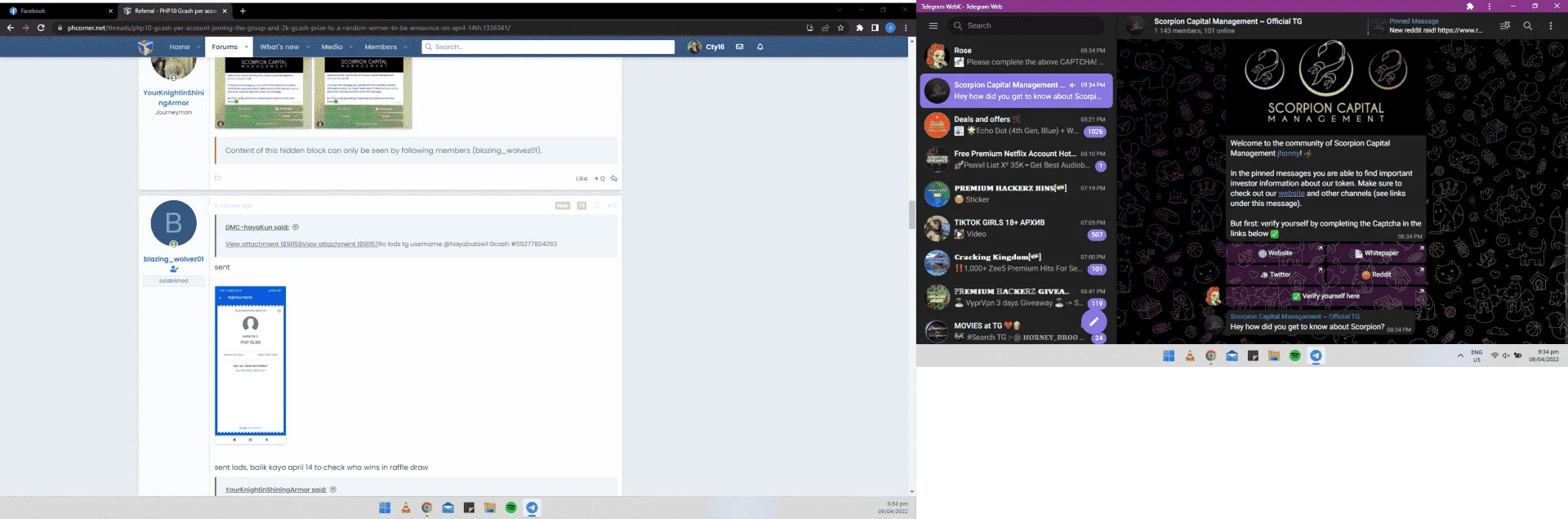Open Cracking Kingdom chat

click(x=1016, y=262)
